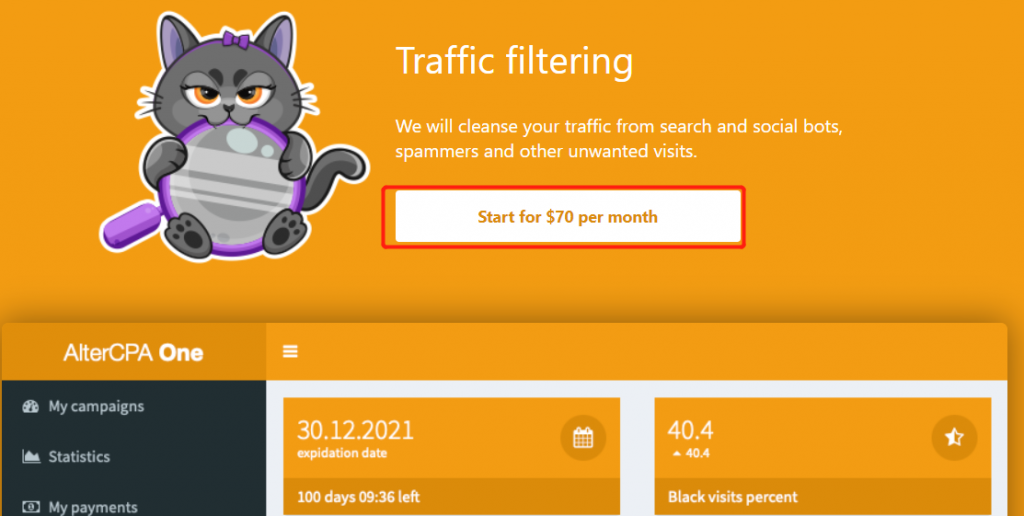Open the Black visits percent footer
The width and height of the screenshot is (1024, 516).
click(733, 497)
